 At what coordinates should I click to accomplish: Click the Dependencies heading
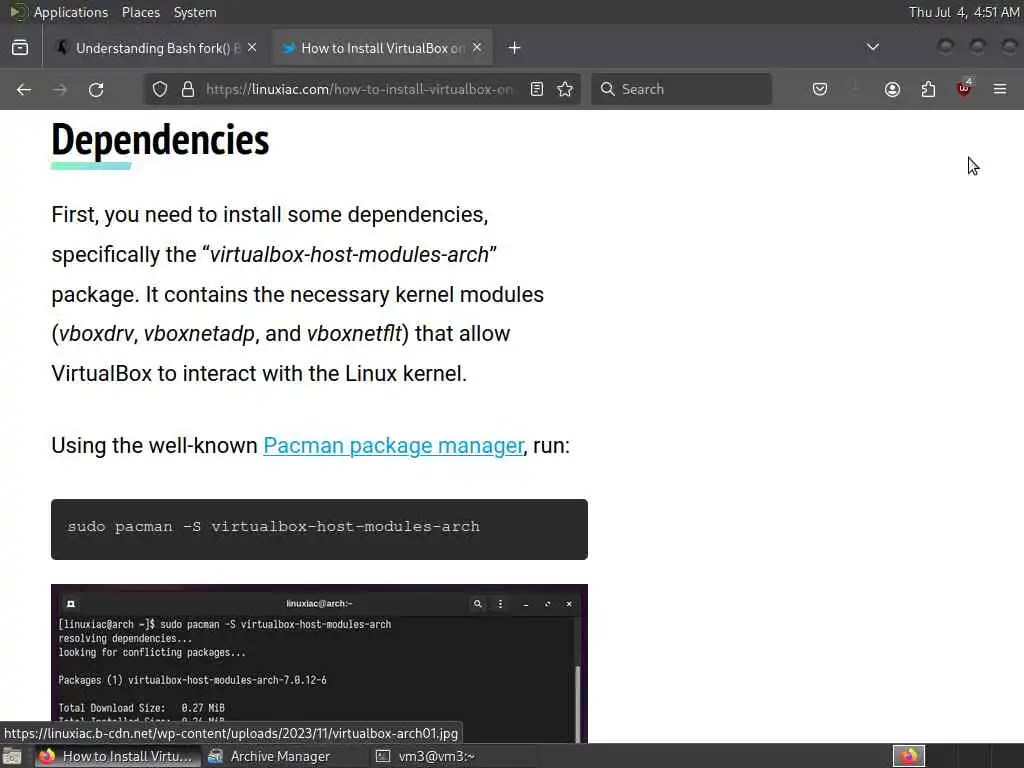[160, 140]
